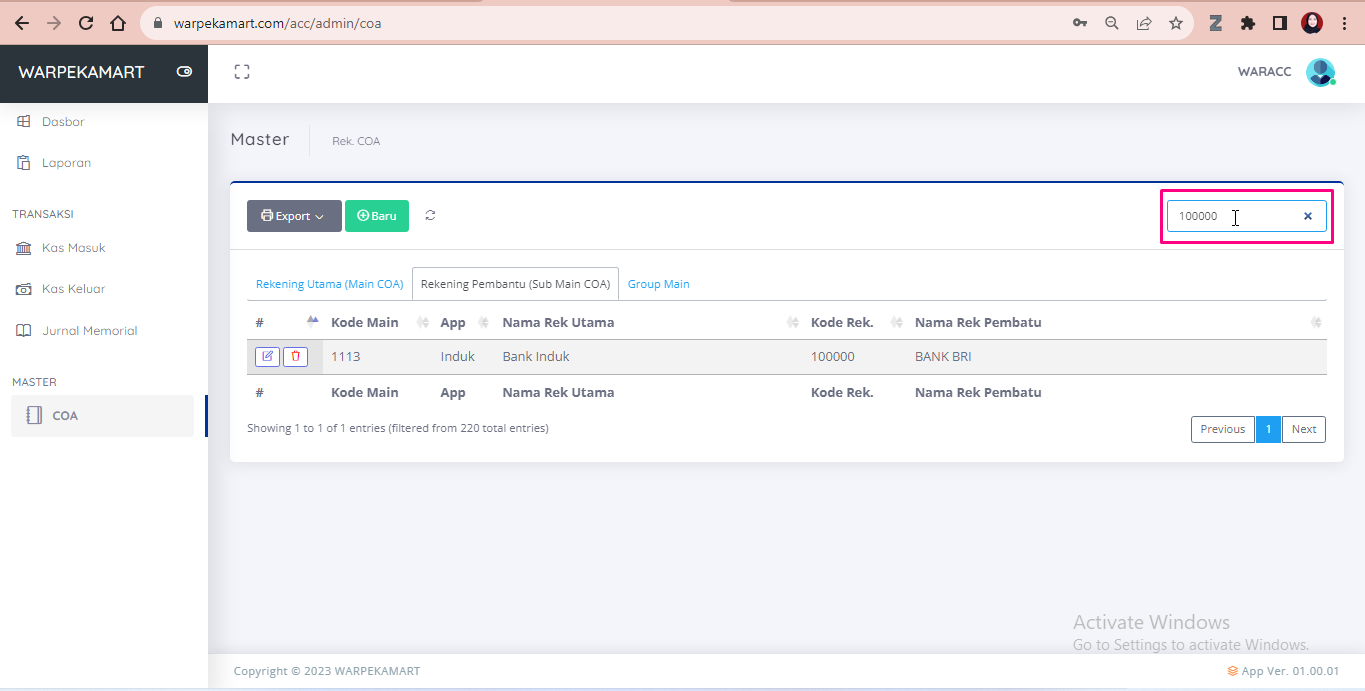Sort by Kode Main column header
The image size is (1365, 691).
pos(377,322)
